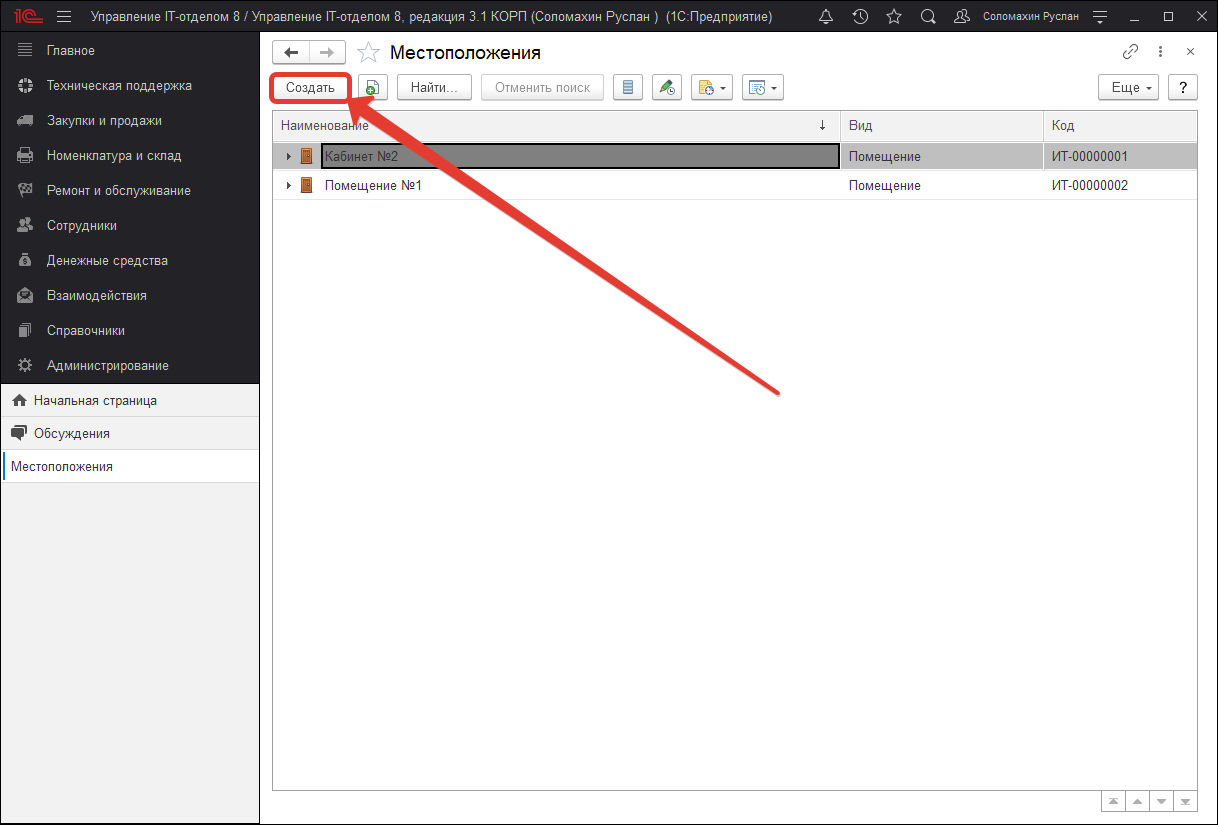Image resolution: width=1218 pixels, height=825 pixels.
Task: Open the Справочники section
Action: pos(86,331)
